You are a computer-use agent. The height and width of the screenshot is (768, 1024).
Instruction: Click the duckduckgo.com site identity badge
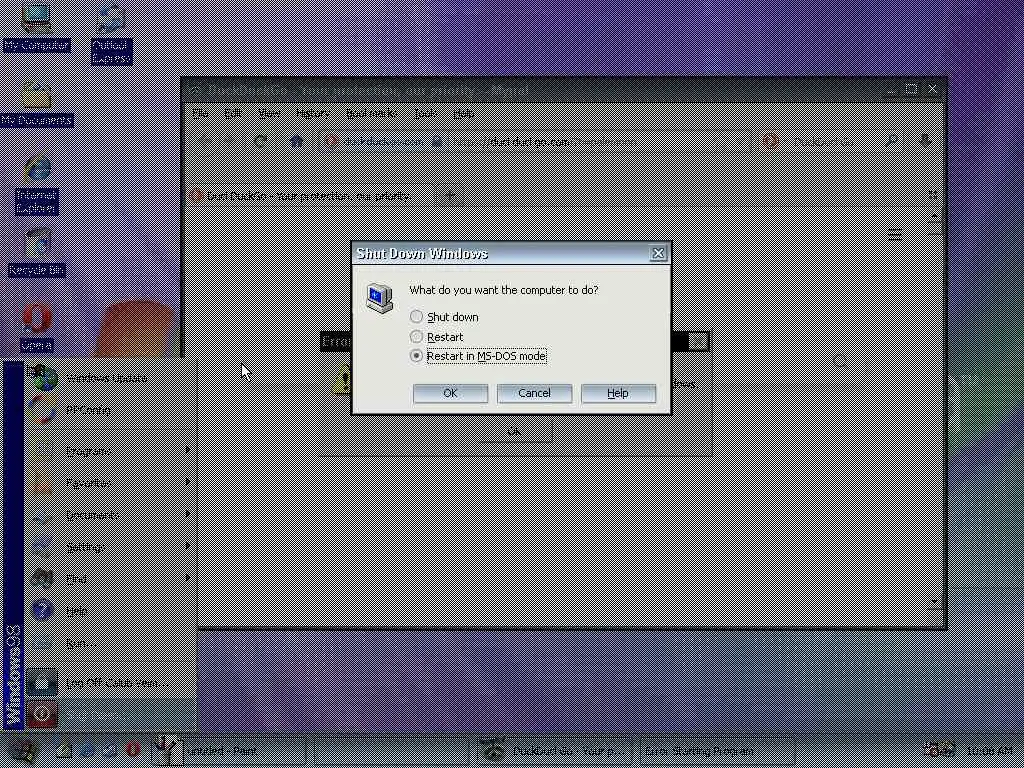382,142
